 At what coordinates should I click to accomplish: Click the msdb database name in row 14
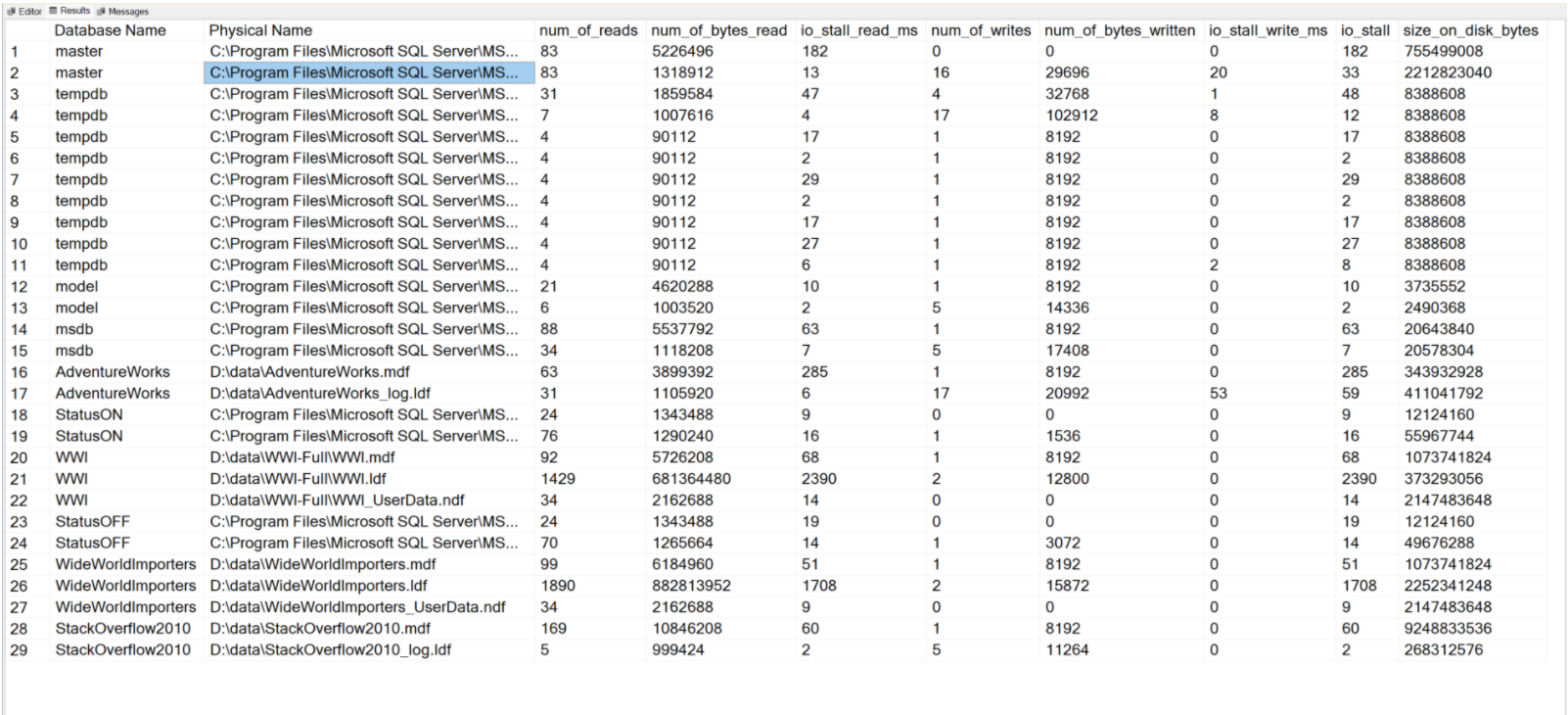coord(74,329)
